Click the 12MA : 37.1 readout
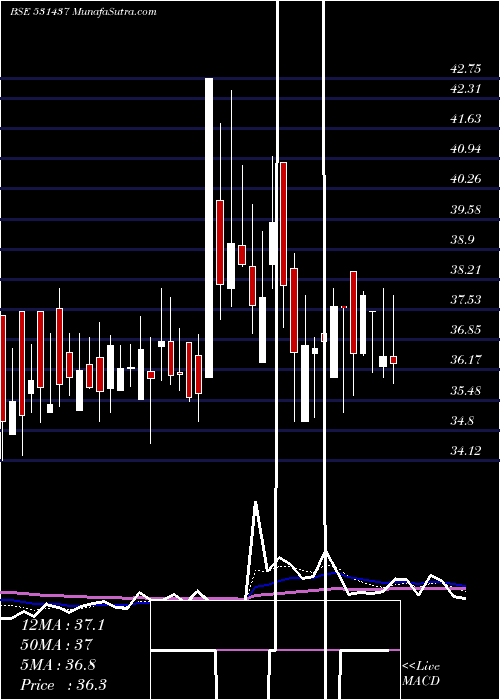The height and width of the screenshot is (700, 500). [62, 625]
